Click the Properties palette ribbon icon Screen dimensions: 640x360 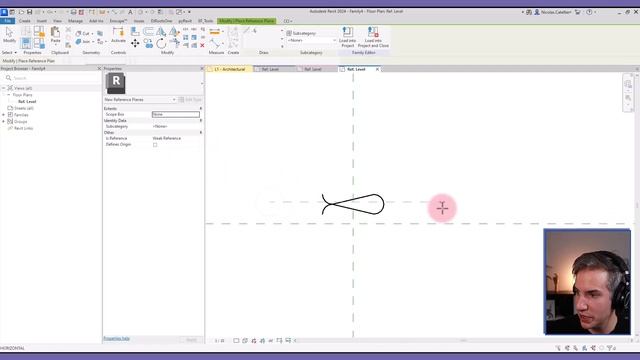click(x=26, y=43)
